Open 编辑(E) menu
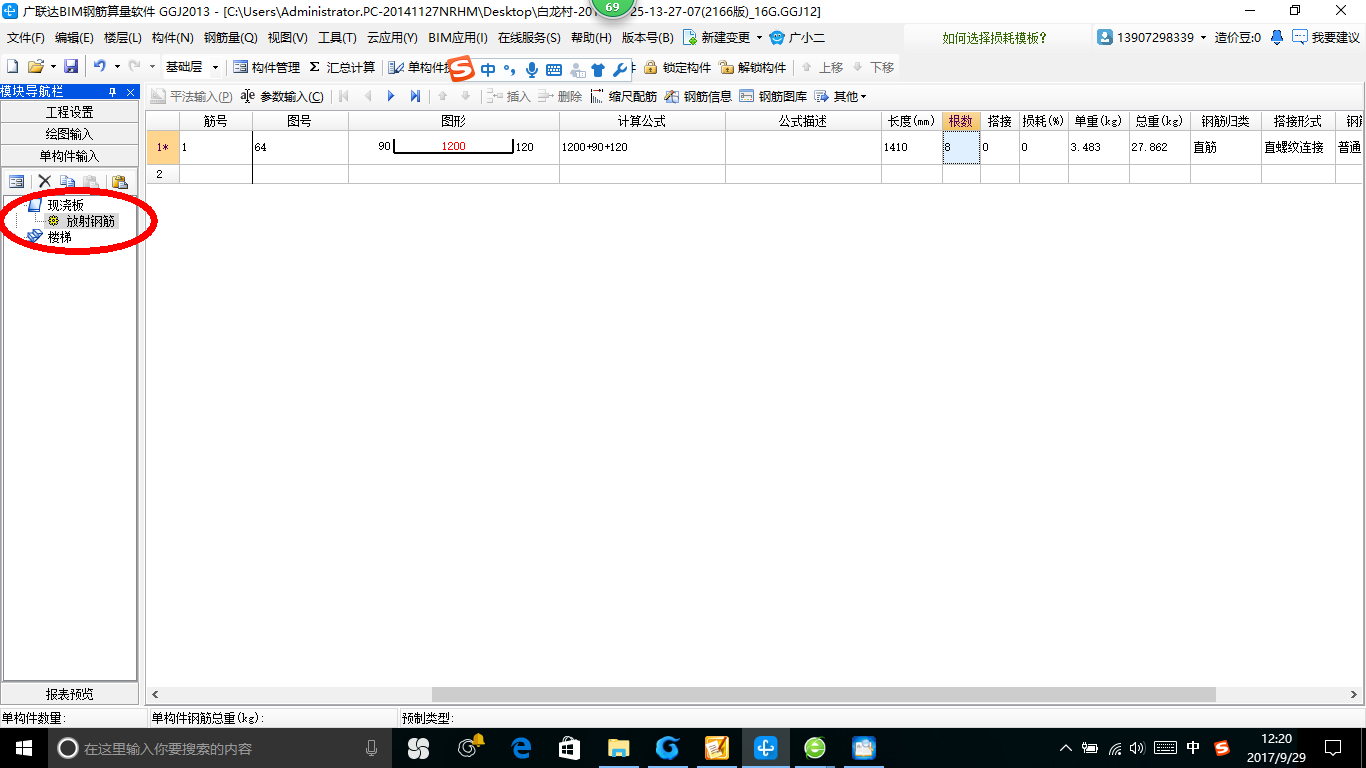 pos(74,38)
